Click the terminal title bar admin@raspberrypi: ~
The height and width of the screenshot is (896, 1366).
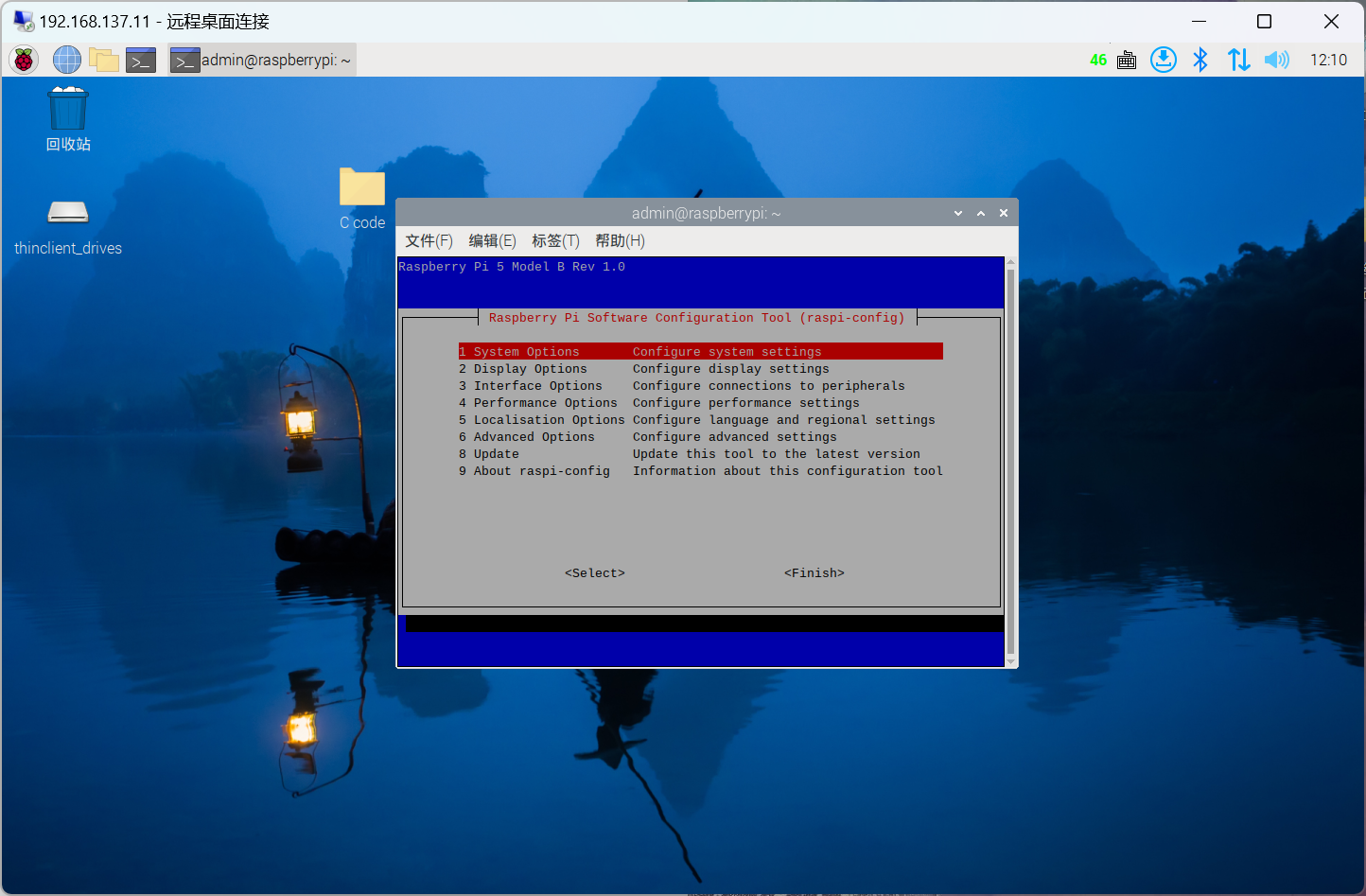[707, 213]
